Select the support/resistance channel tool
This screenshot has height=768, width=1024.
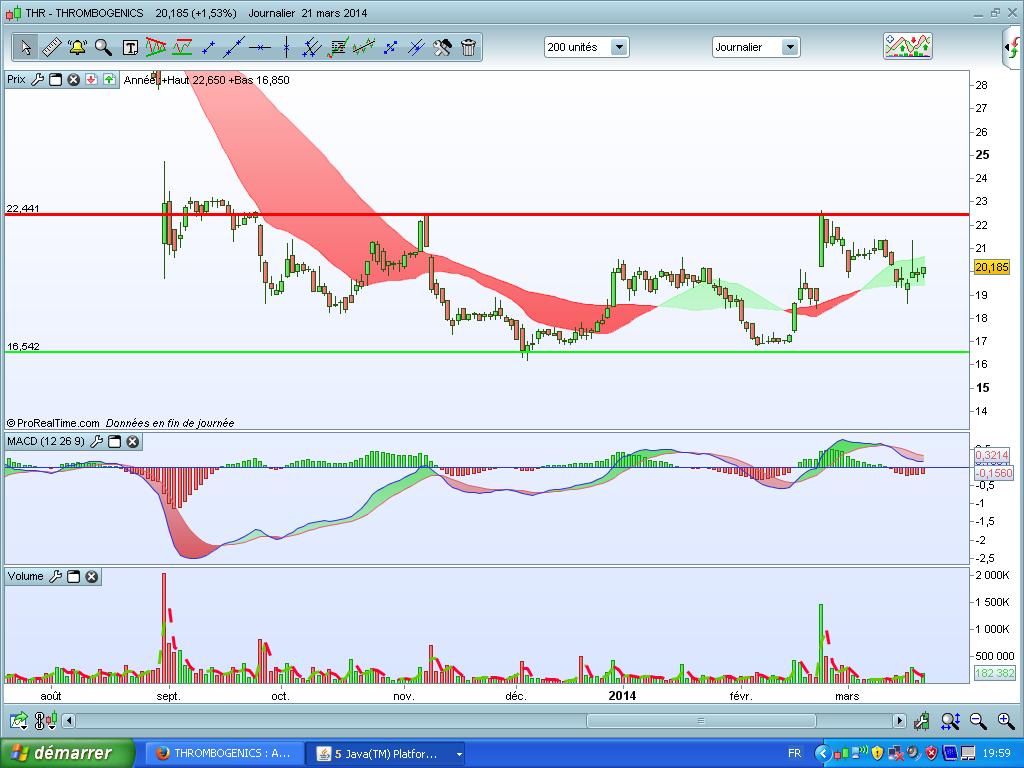(182, 47)
